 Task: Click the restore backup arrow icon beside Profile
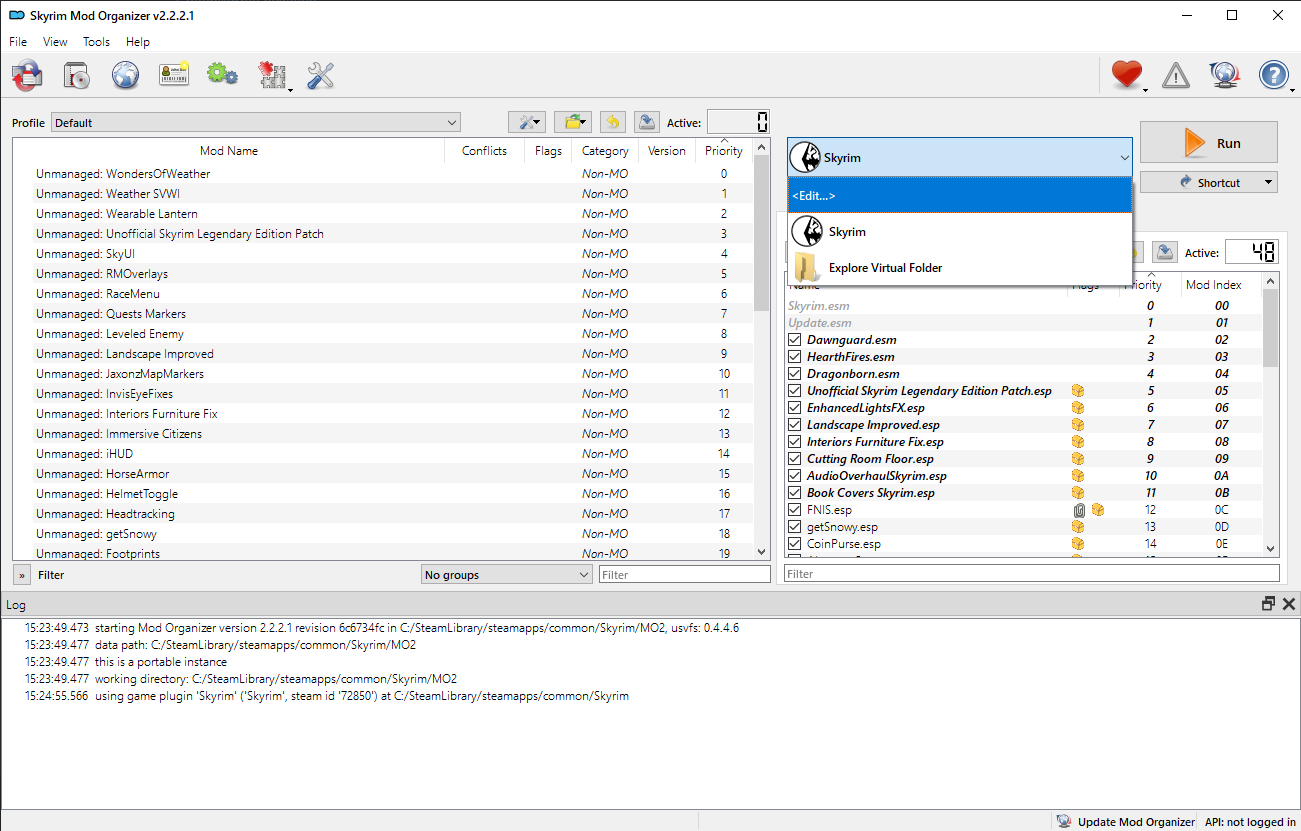pyautogui.click(x=612, y=122)
